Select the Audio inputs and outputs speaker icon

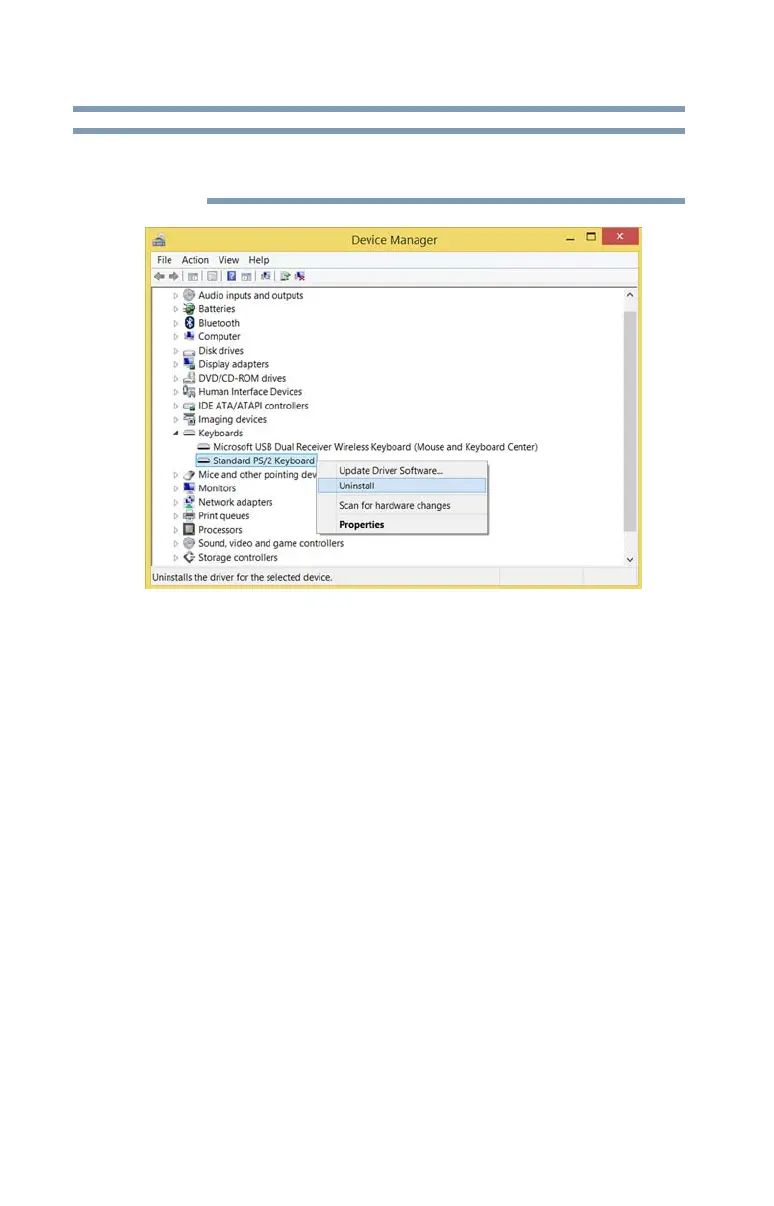click(189, 295)
